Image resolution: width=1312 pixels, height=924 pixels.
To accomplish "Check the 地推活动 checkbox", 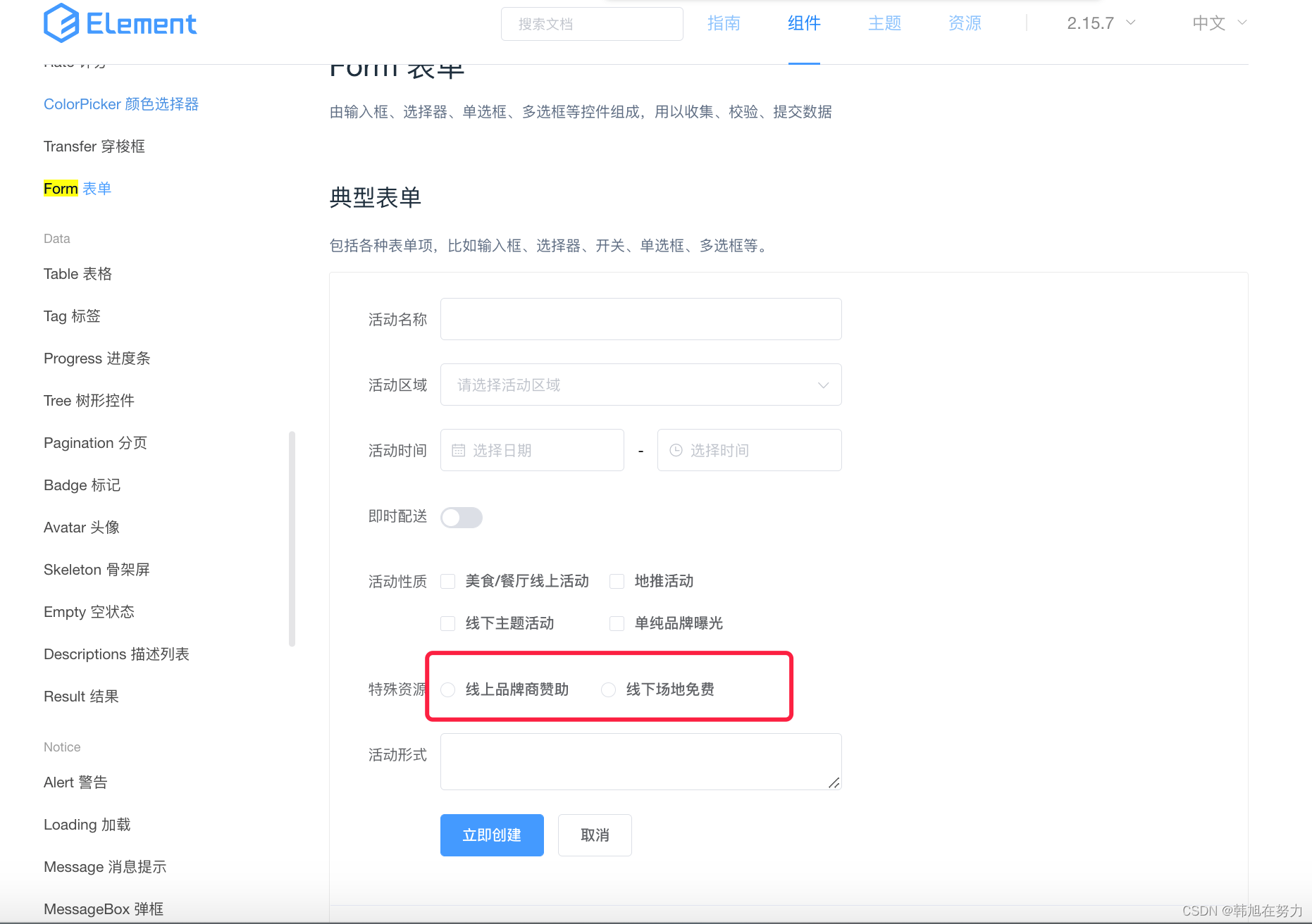I will [x=617, y=581].
